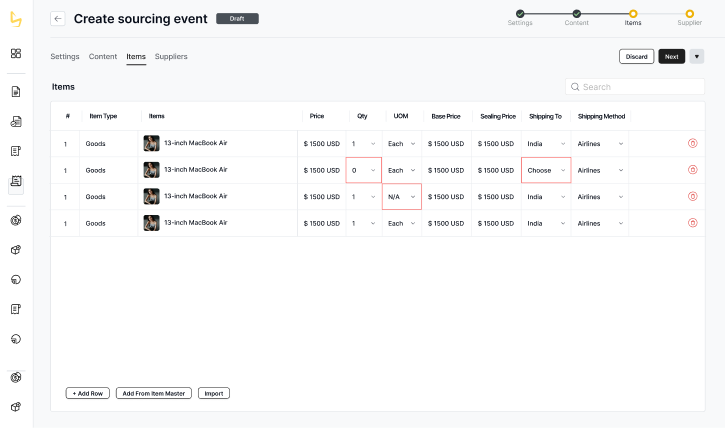This screenshot has width=725, height=428.
Task: Open Qty dropdown showing 0
Action: (364, 170)
